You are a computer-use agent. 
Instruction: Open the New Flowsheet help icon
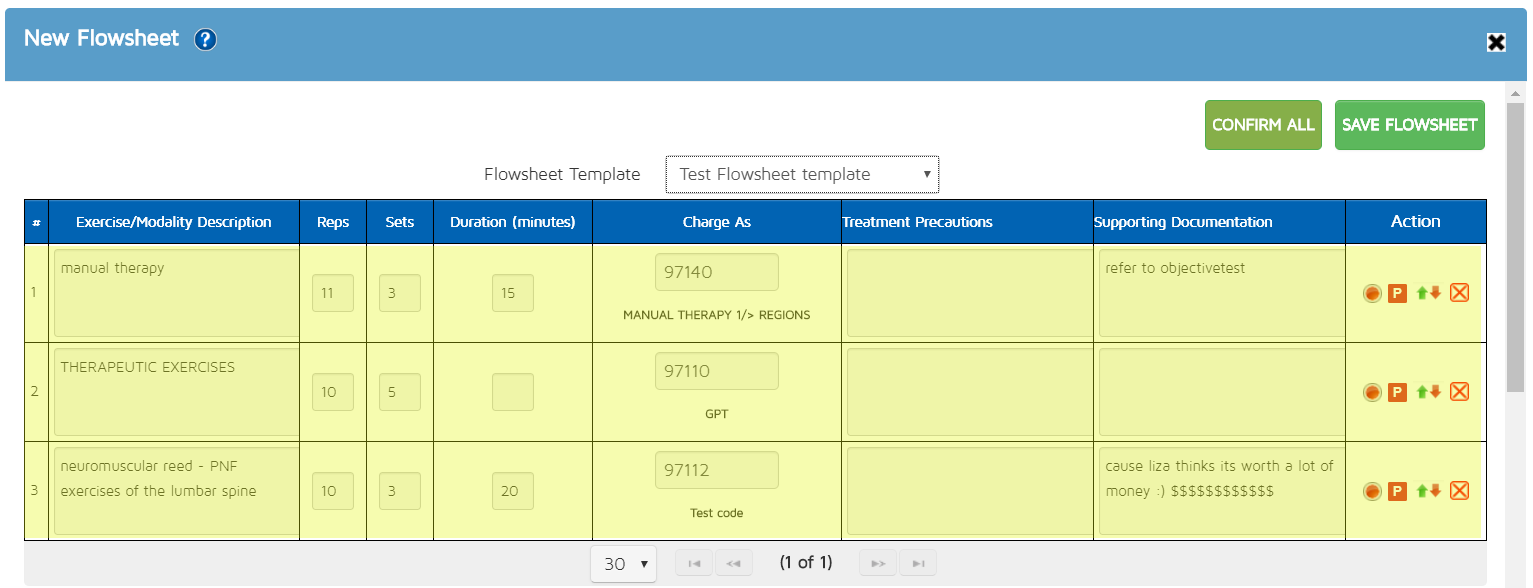click(206, 40)
